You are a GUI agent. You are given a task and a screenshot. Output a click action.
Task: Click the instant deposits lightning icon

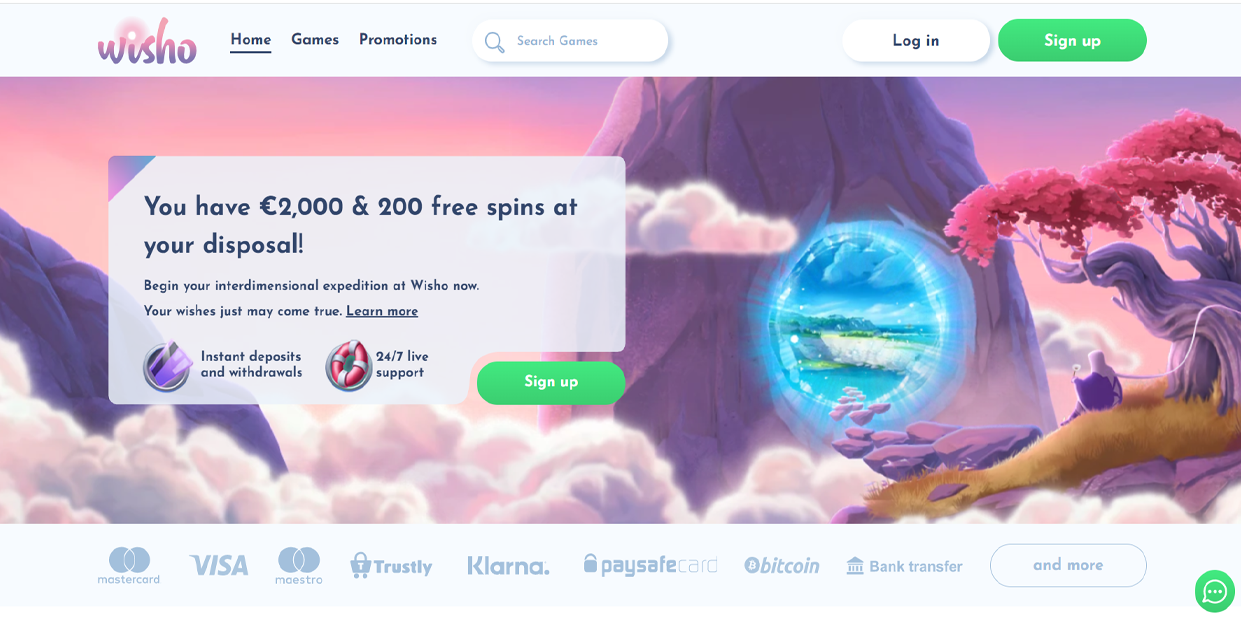pyautogui.click(x=167, y=366)
